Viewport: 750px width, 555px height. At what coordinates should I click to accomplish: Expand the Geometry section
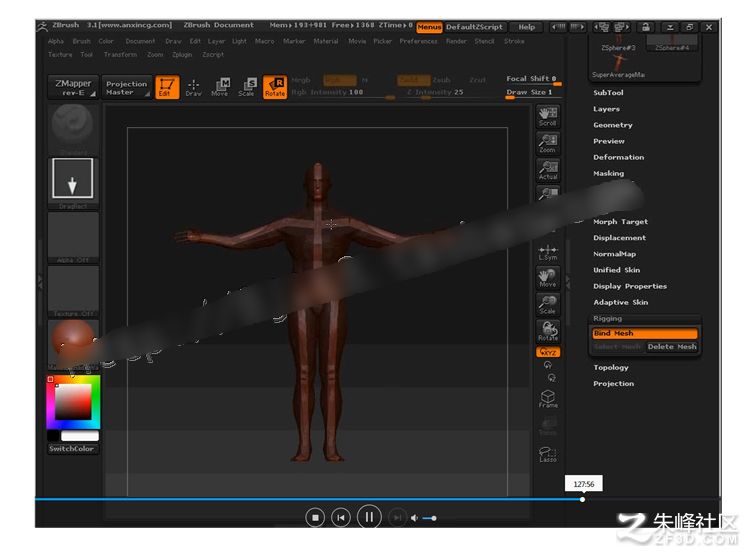613,125
